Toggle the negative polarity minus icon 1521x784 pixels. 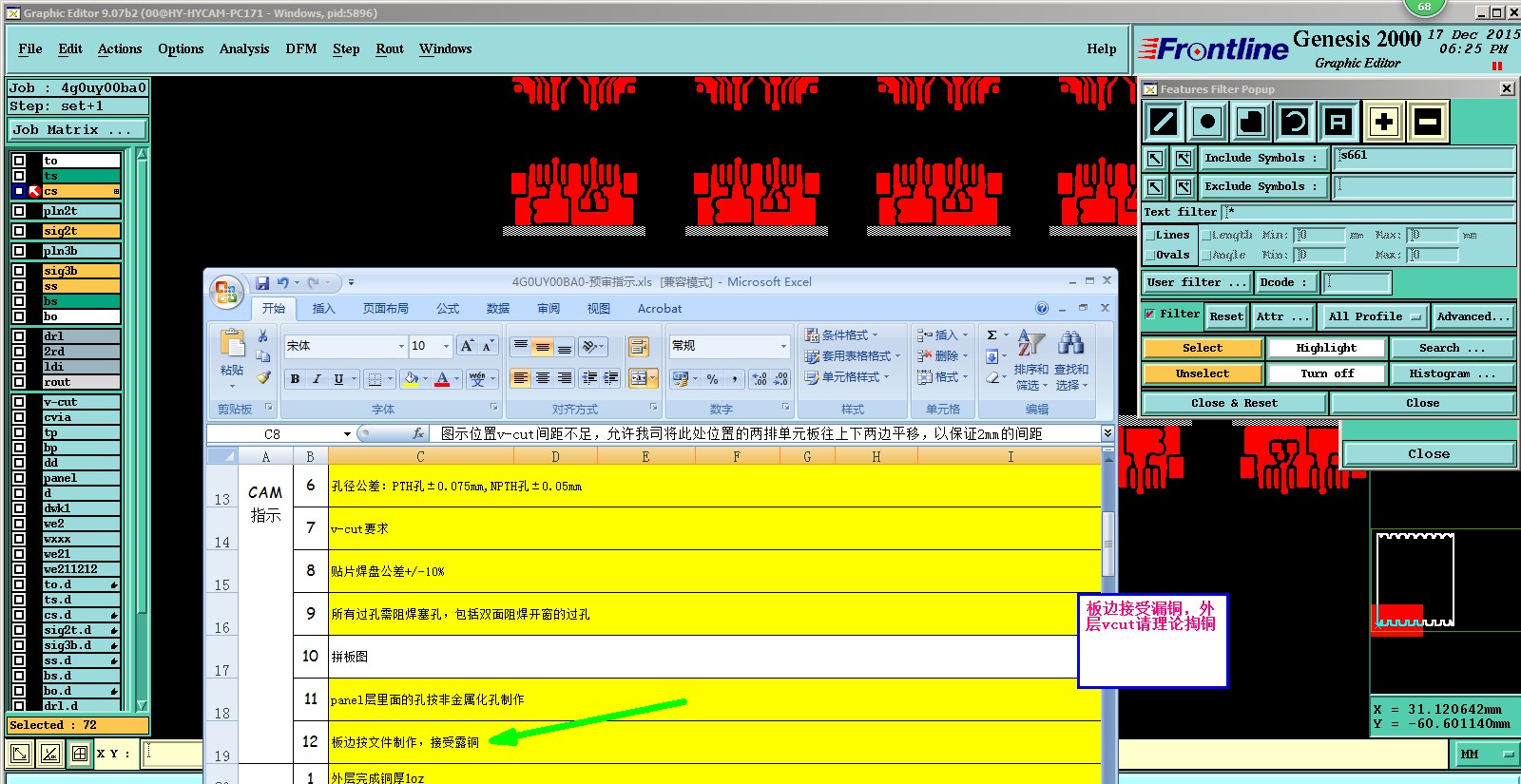point(1428,122)
